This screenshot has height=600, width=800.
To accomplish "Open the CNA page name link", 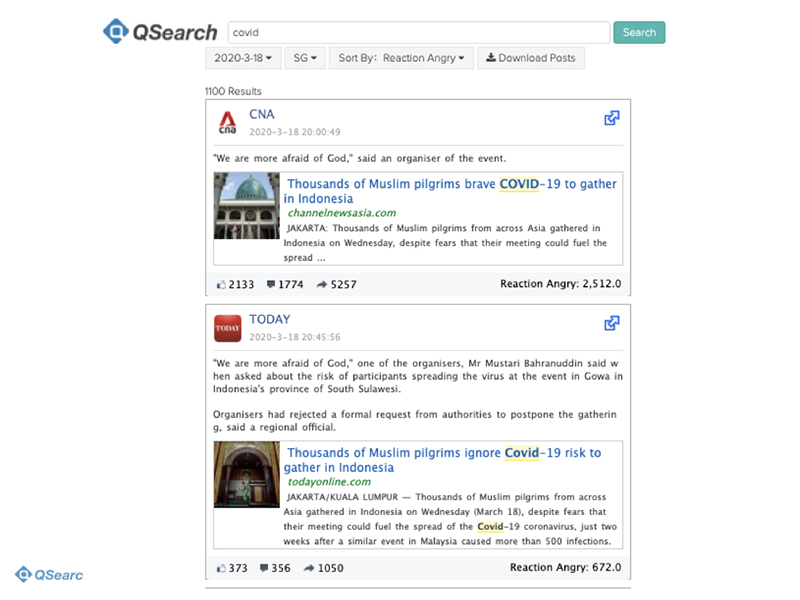I will pos(262,114).
